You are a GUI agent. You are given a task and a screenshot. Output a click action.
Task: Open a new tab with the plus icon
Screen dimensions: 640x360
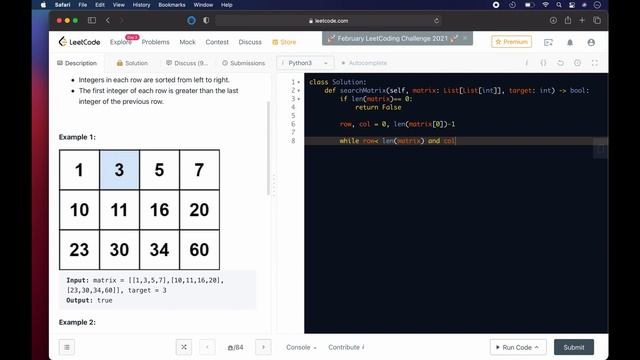[582, 20]
